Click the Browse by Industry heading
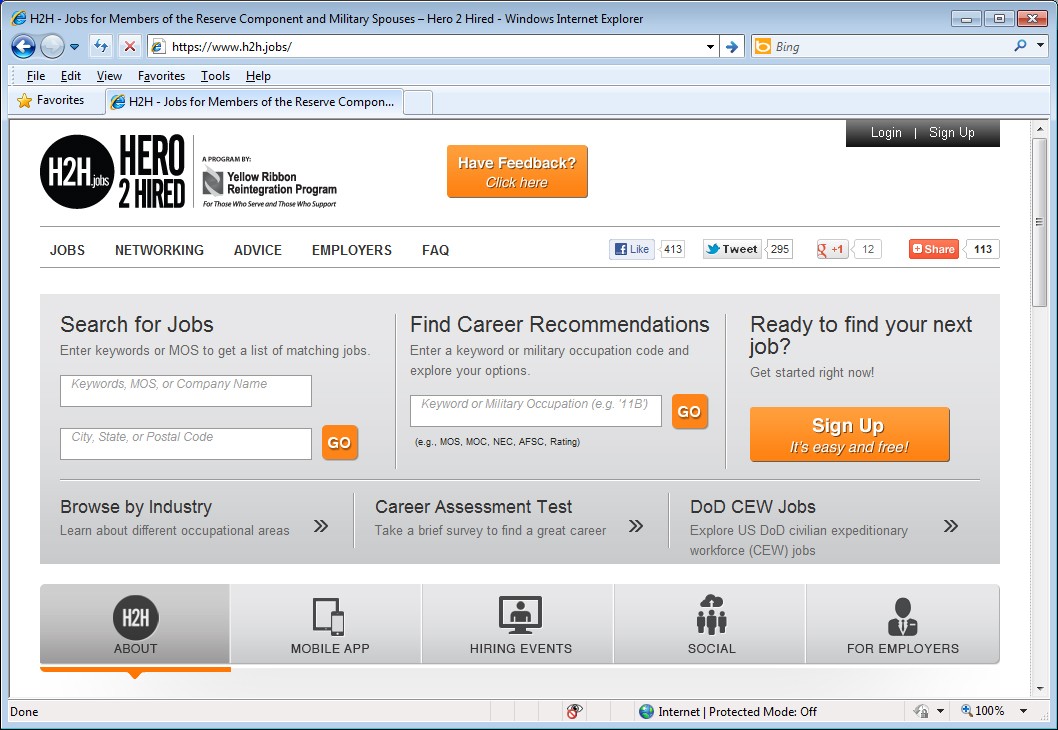The height and width of the screenshot is (730, 1058). pyautogui.click(x=136, y=507)
